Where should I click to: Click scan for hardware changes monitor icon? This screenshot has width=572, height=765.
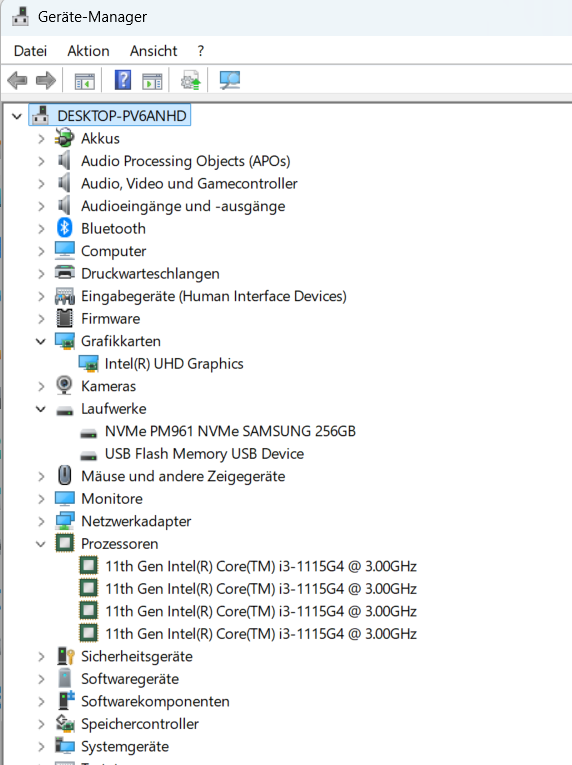point(229,80)
